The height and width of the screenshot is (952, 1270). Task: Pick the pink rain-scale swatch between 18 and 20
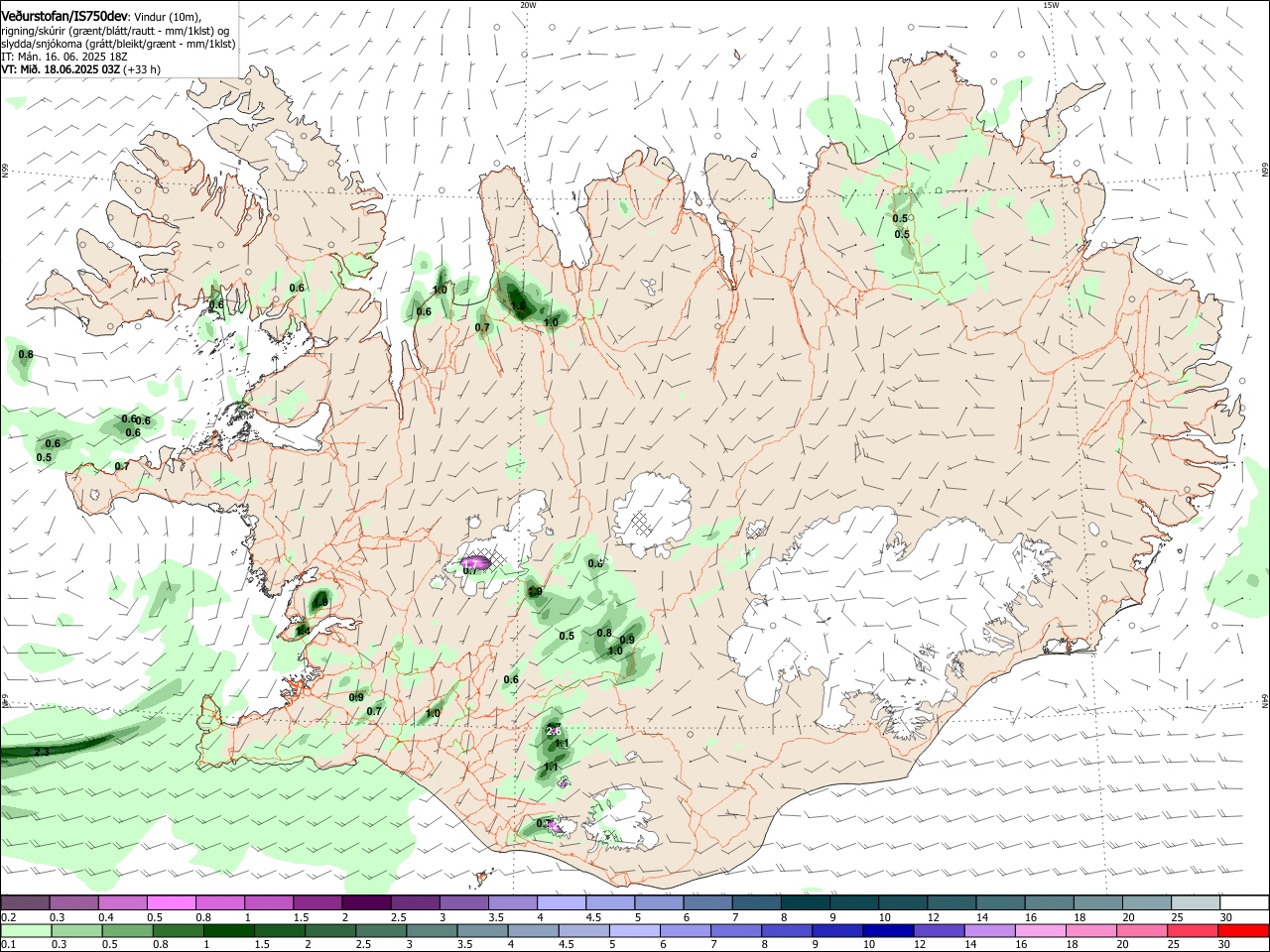[x=1092, y=931]
